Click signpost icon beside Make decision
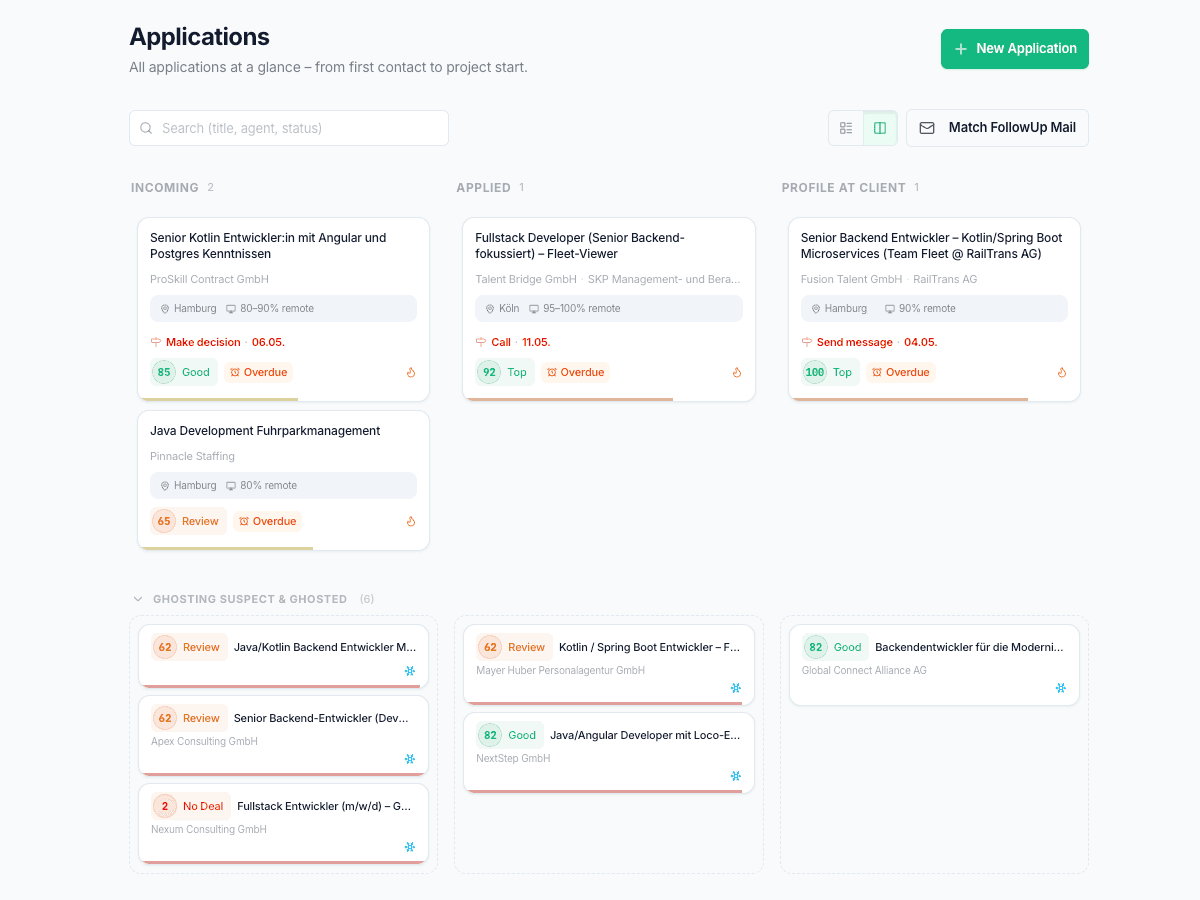1200x900 pixels. (156, 342)
